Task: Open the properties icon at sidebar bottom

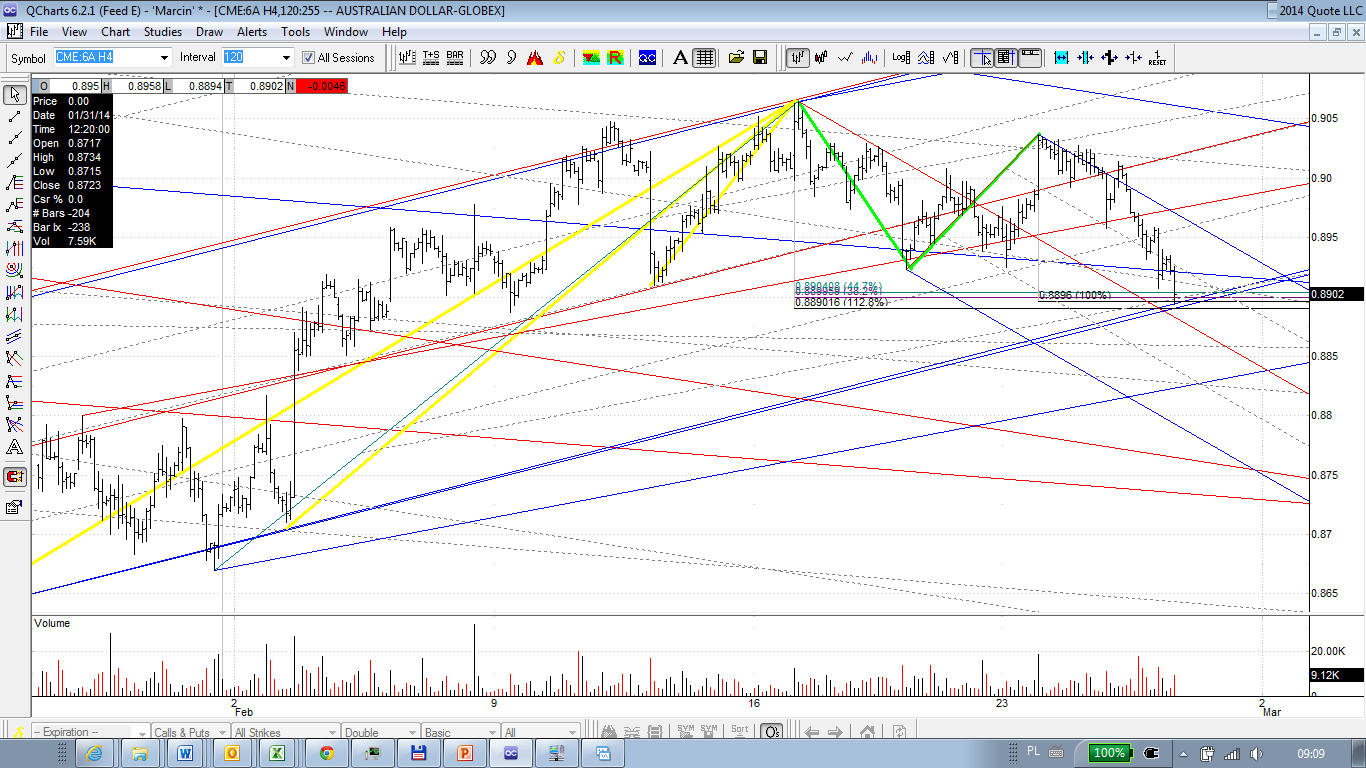Action: (x=15, y=506)
